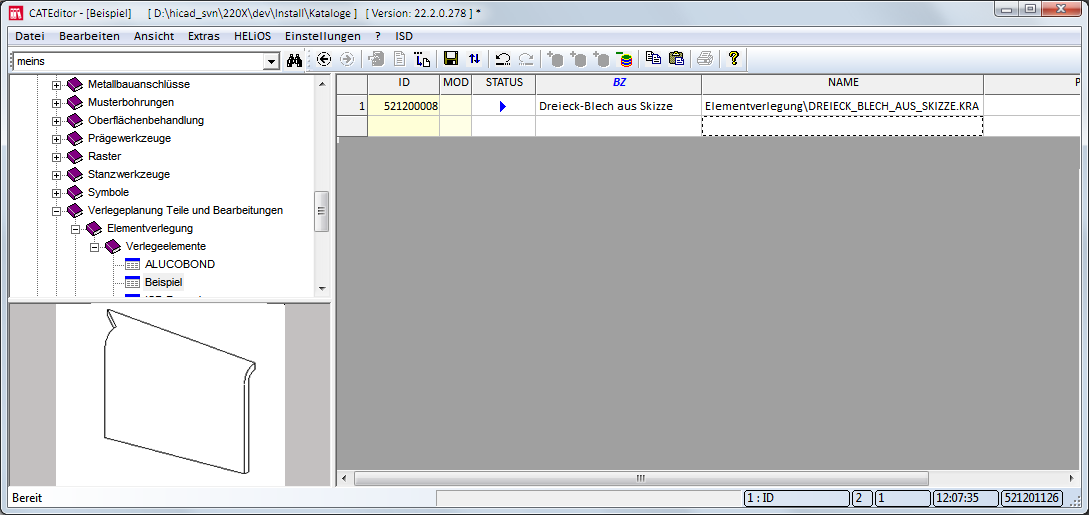Click the CATEditor application icon in title bar
This screenshot has width=1089, height=515.
click(x=13, y=12)
